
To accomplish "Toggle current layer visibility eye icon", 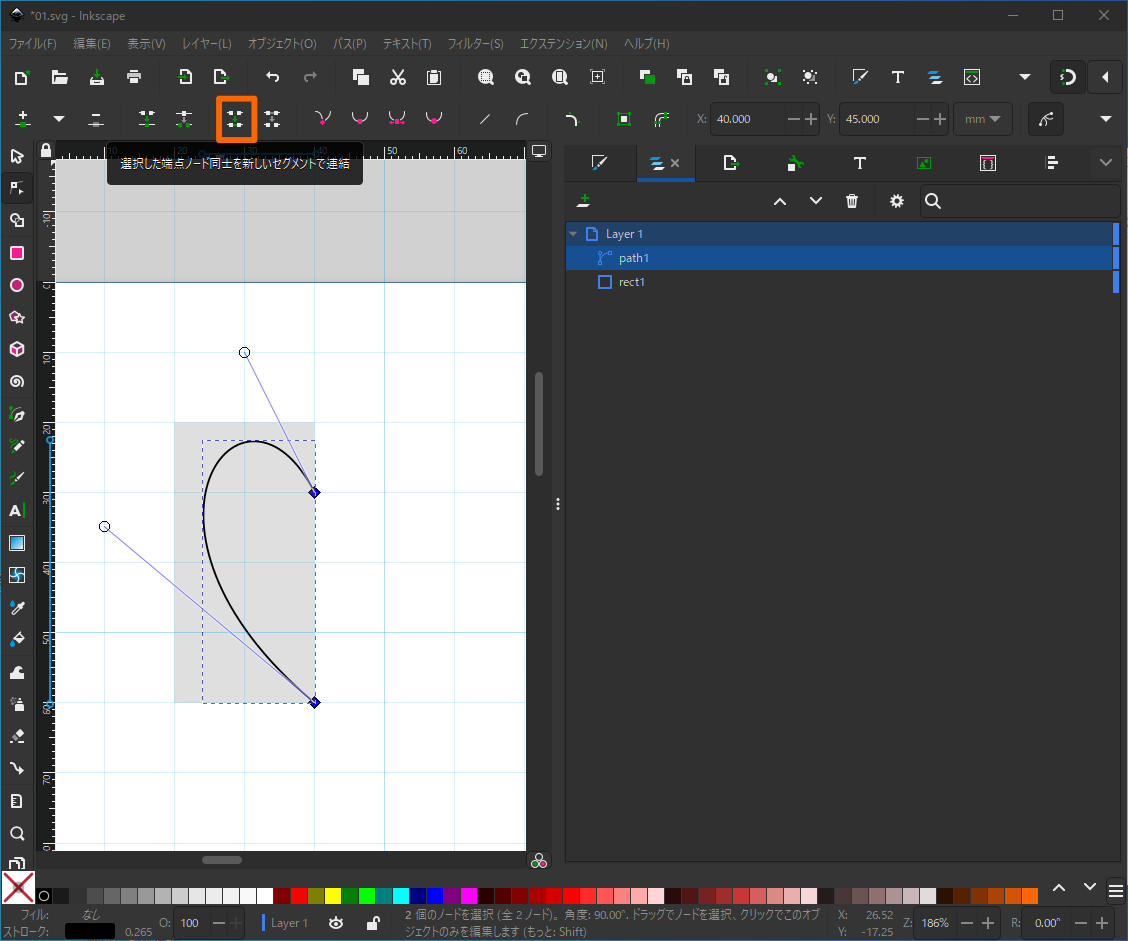I will point(336,923).
